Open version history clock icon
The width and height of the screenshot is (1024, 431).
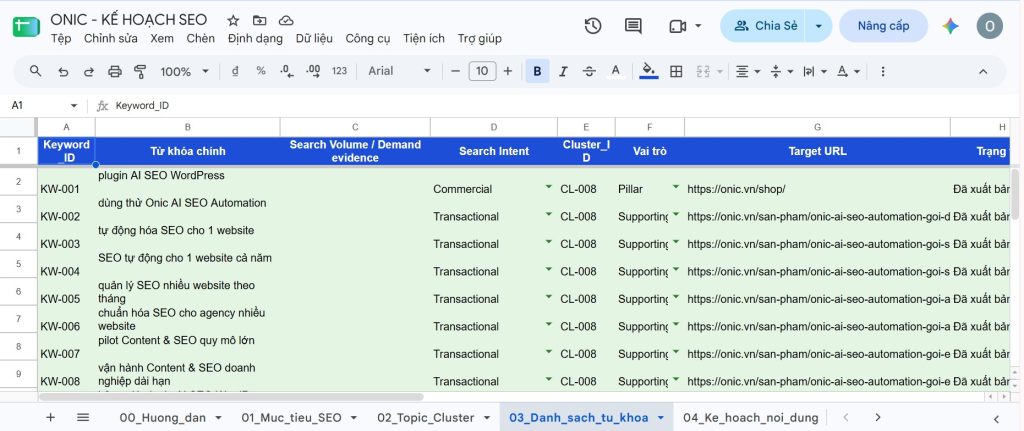592,26
